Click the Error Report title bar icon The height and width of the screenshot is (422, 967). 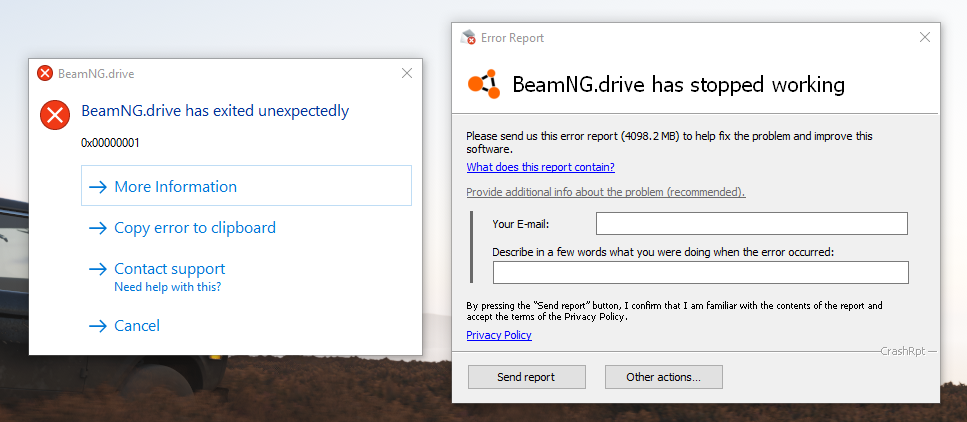coord(468,37)
